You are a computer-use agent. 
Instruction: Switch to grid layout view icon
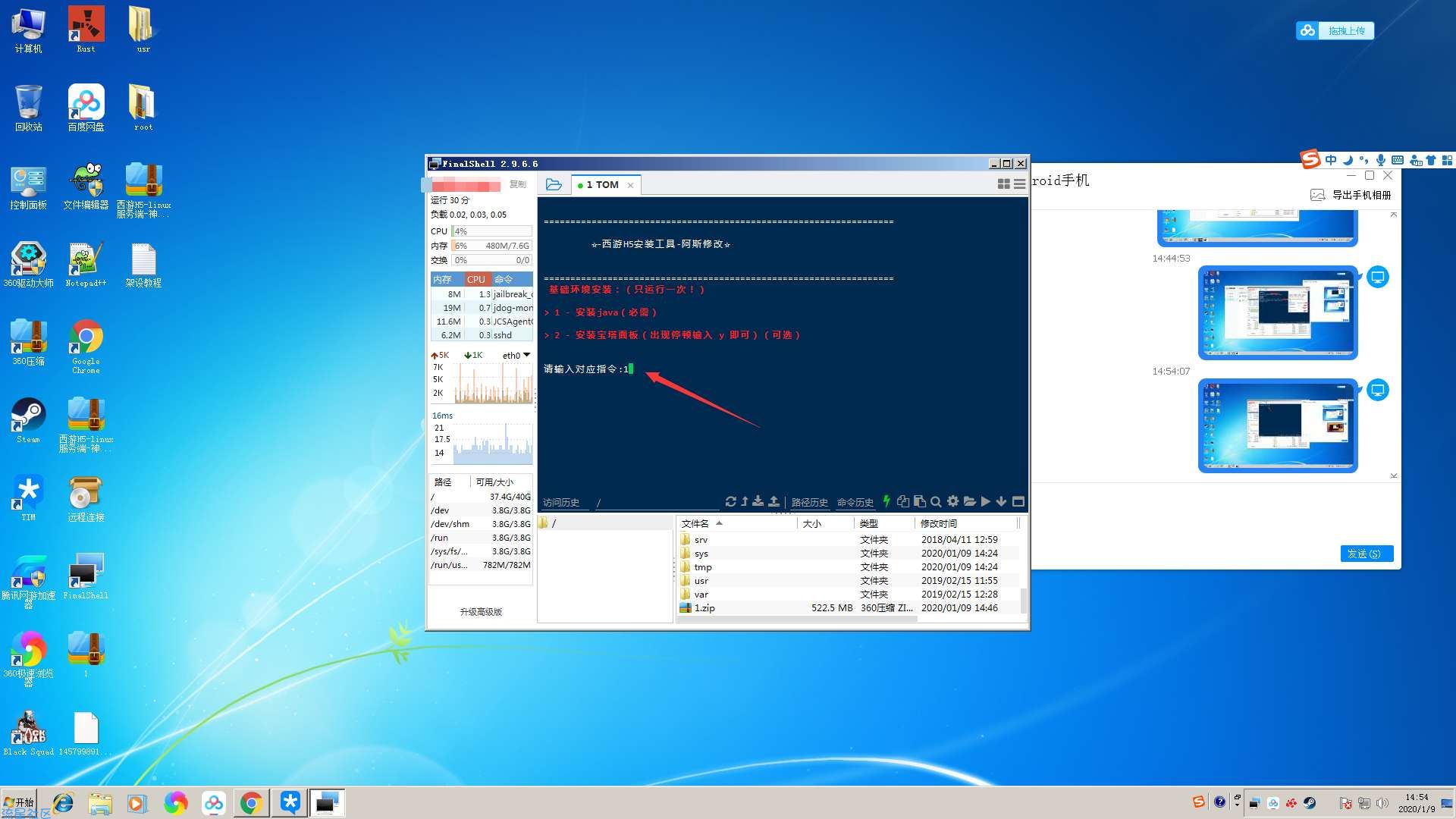[1003, 184]
